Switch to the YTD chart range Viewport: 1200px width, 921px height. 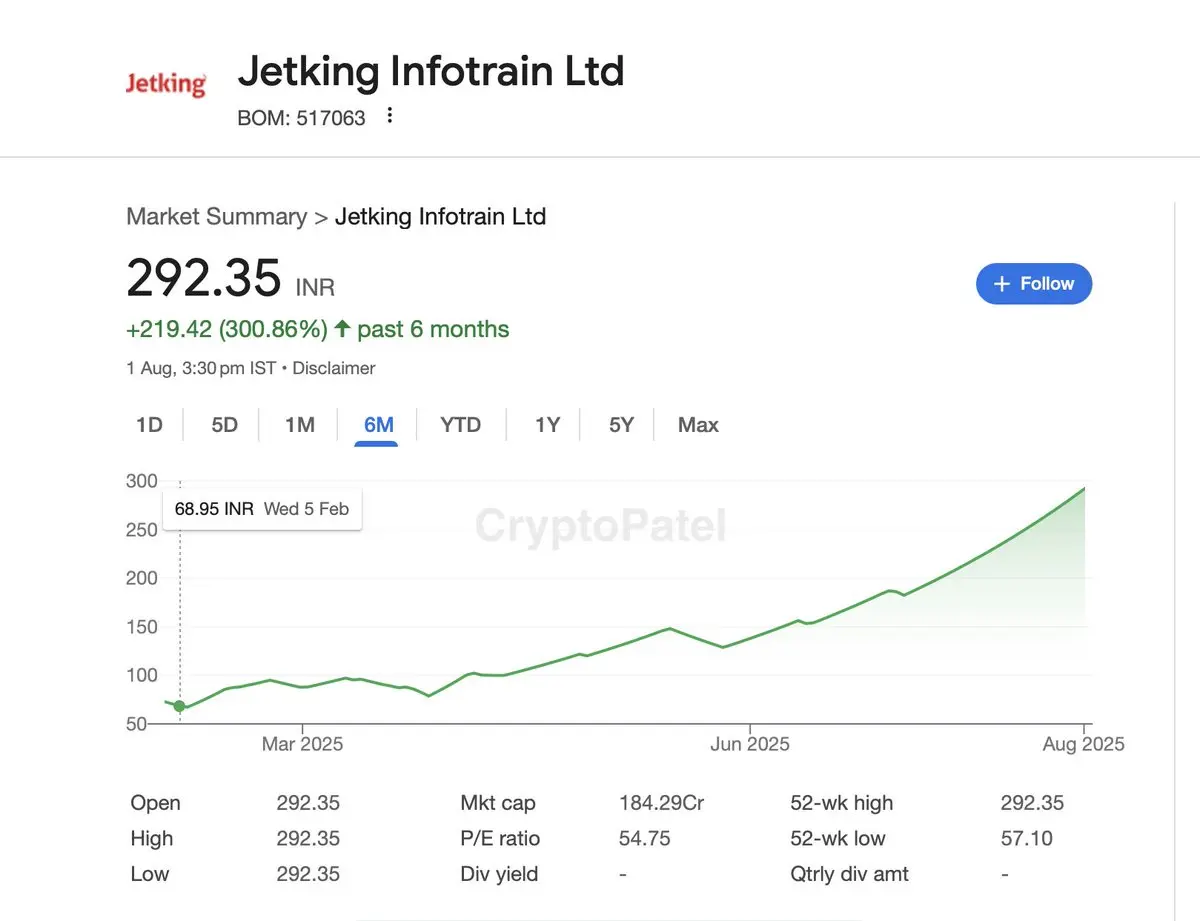(461, 425)
